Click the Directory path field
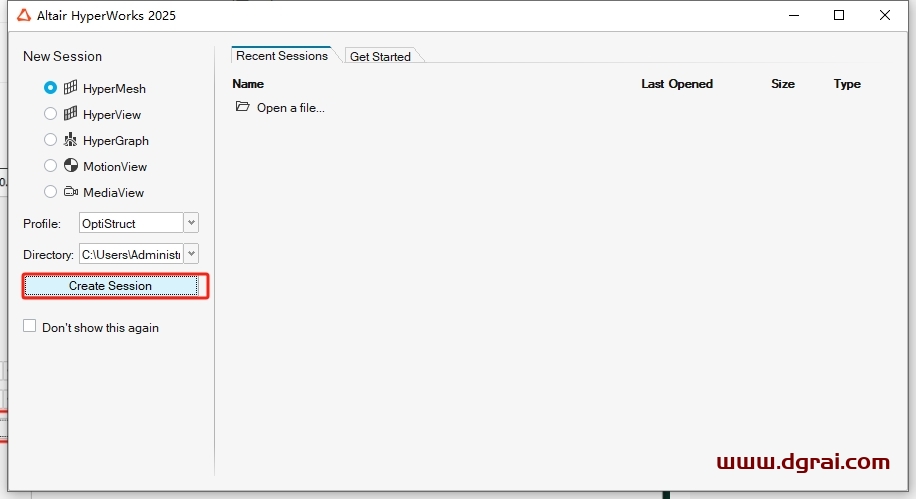 coord(131,254)
